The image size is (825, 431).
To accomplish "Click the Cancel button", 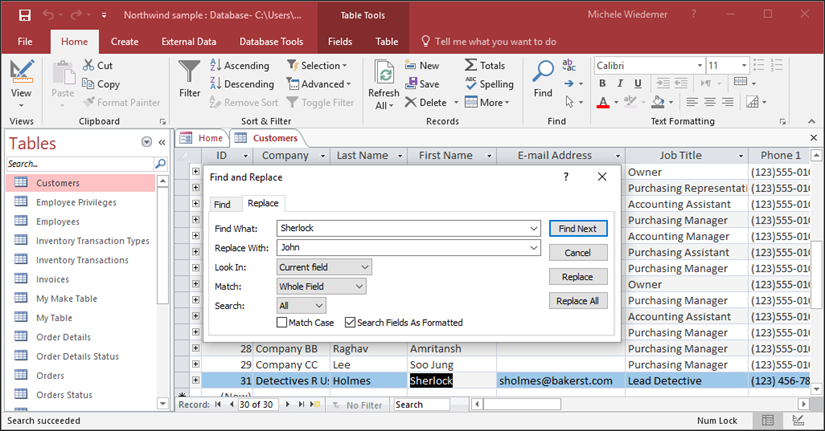I will [x=578, y=253].
